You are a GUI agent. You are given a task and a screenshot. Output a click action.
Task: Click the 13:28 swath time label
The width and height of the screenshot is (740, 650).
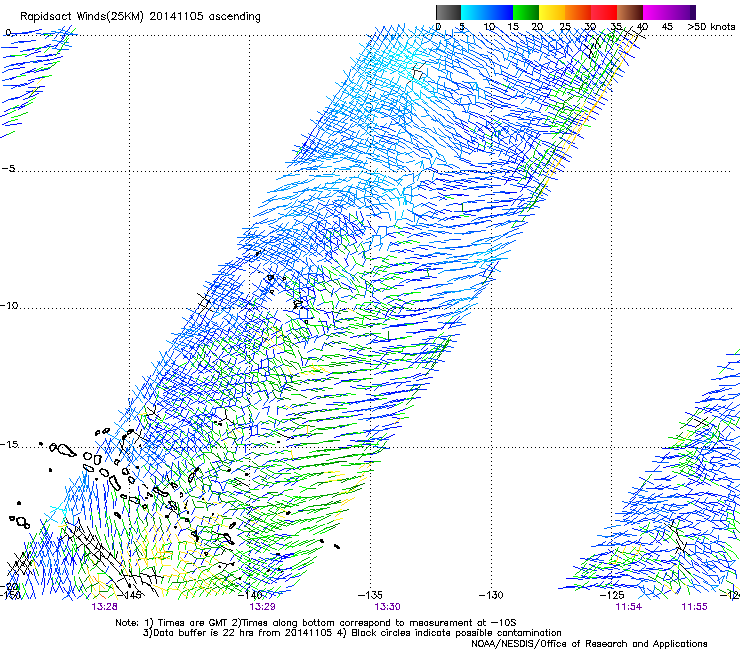pyautogui.click(x=104, y=607)
